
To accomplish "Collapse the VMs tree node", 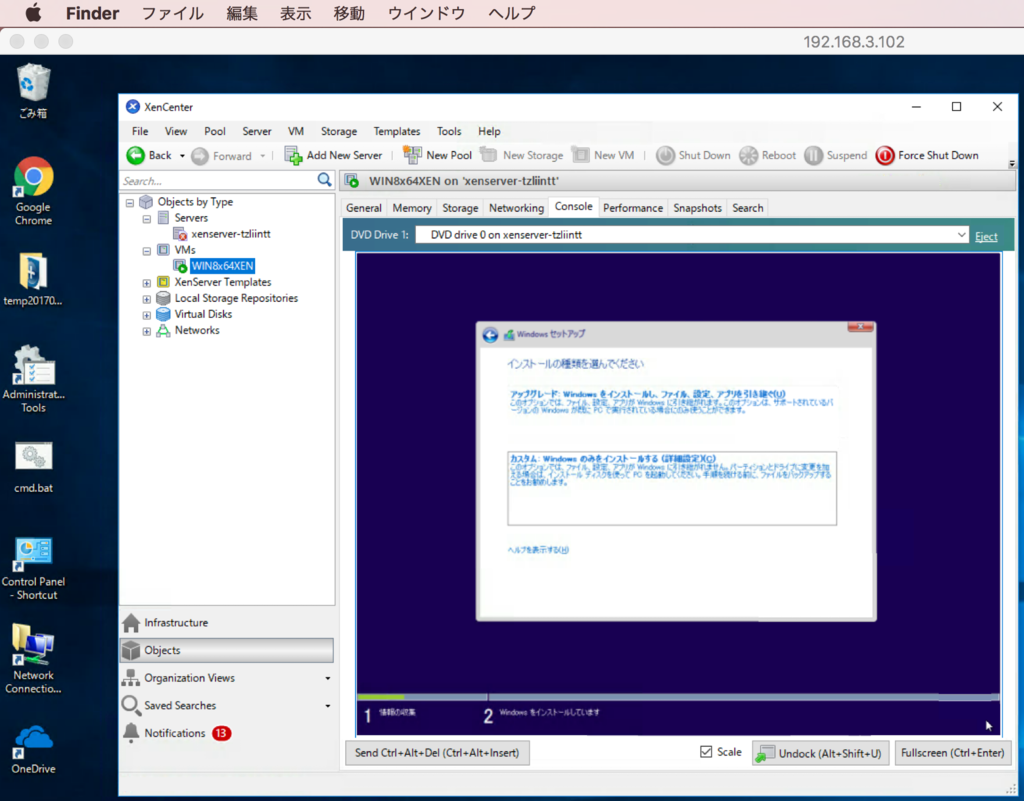I will click(147, 251).
